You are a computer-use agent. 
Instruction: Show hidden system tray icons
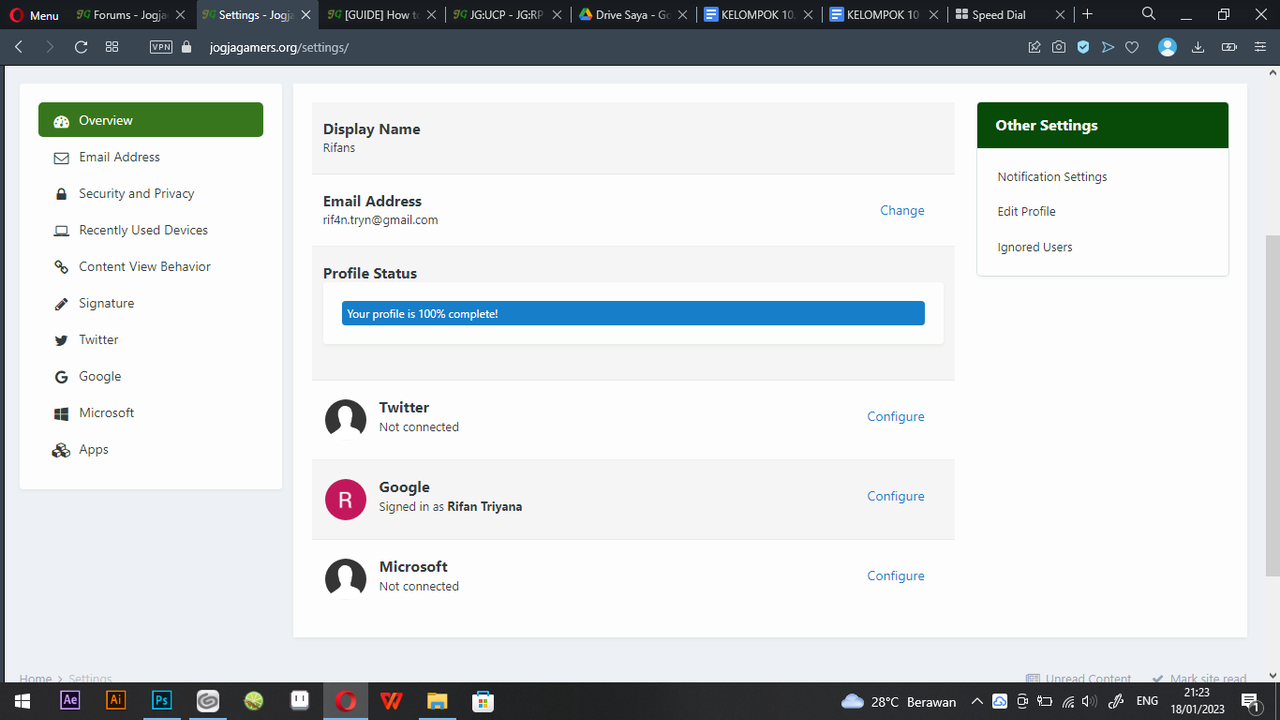[978, 702]
